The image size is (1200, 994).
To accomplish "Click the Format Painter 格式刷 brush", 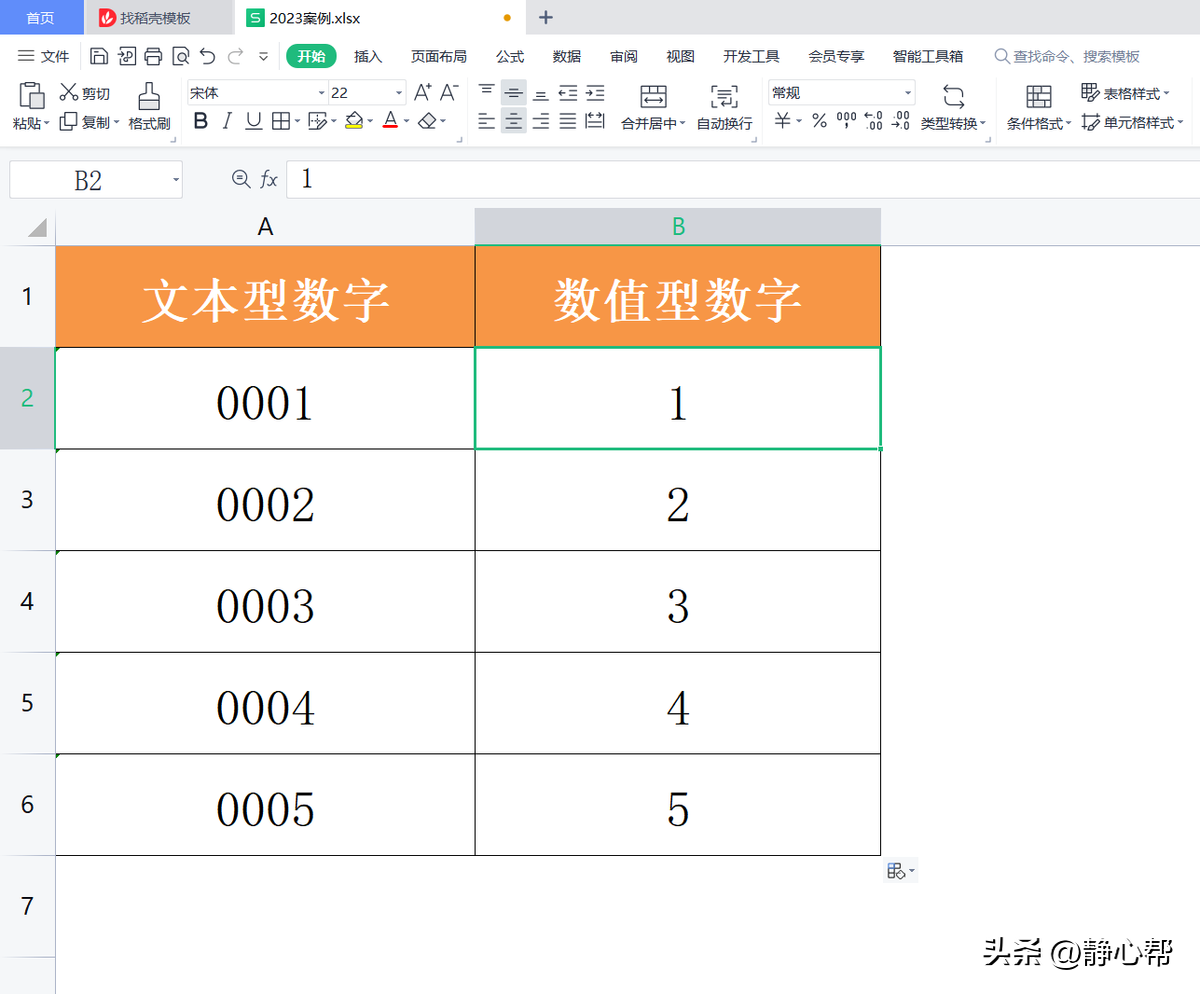I will tap(149, 107).
